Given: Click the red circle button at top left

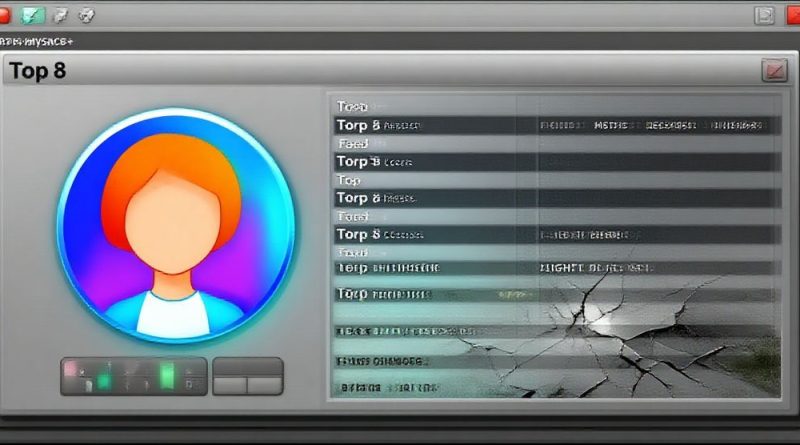Looking at the screenshot, I should tap(5, 14).
